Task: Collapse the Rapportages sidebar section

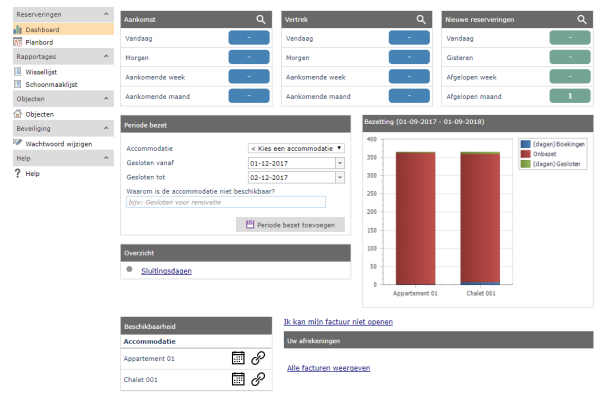Action: tap(106, 56)
